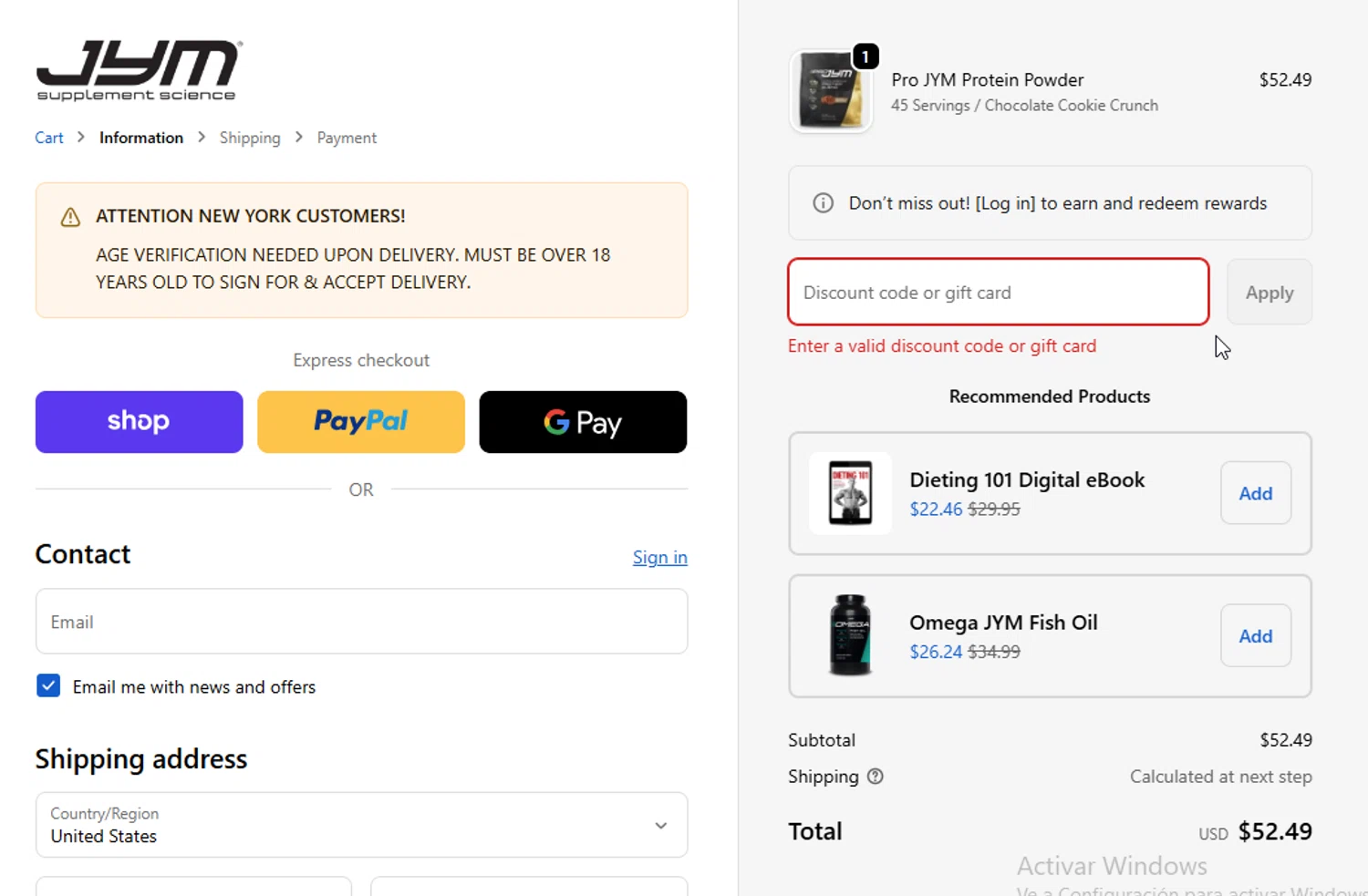Screen dimensions: 1368x896
Task: Click the "Shipping address" heading
Action: 141,759
